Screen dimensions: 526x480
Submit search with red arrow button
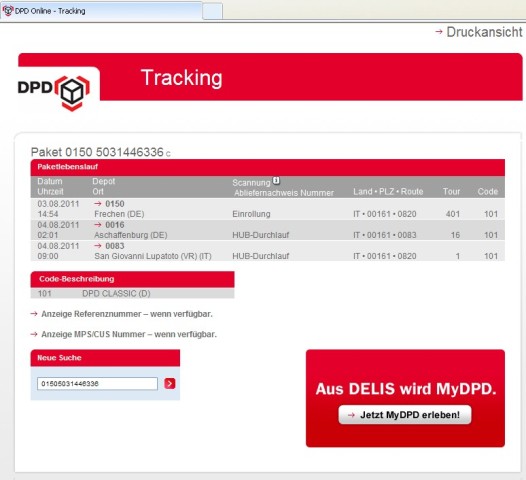pos(170,383)
